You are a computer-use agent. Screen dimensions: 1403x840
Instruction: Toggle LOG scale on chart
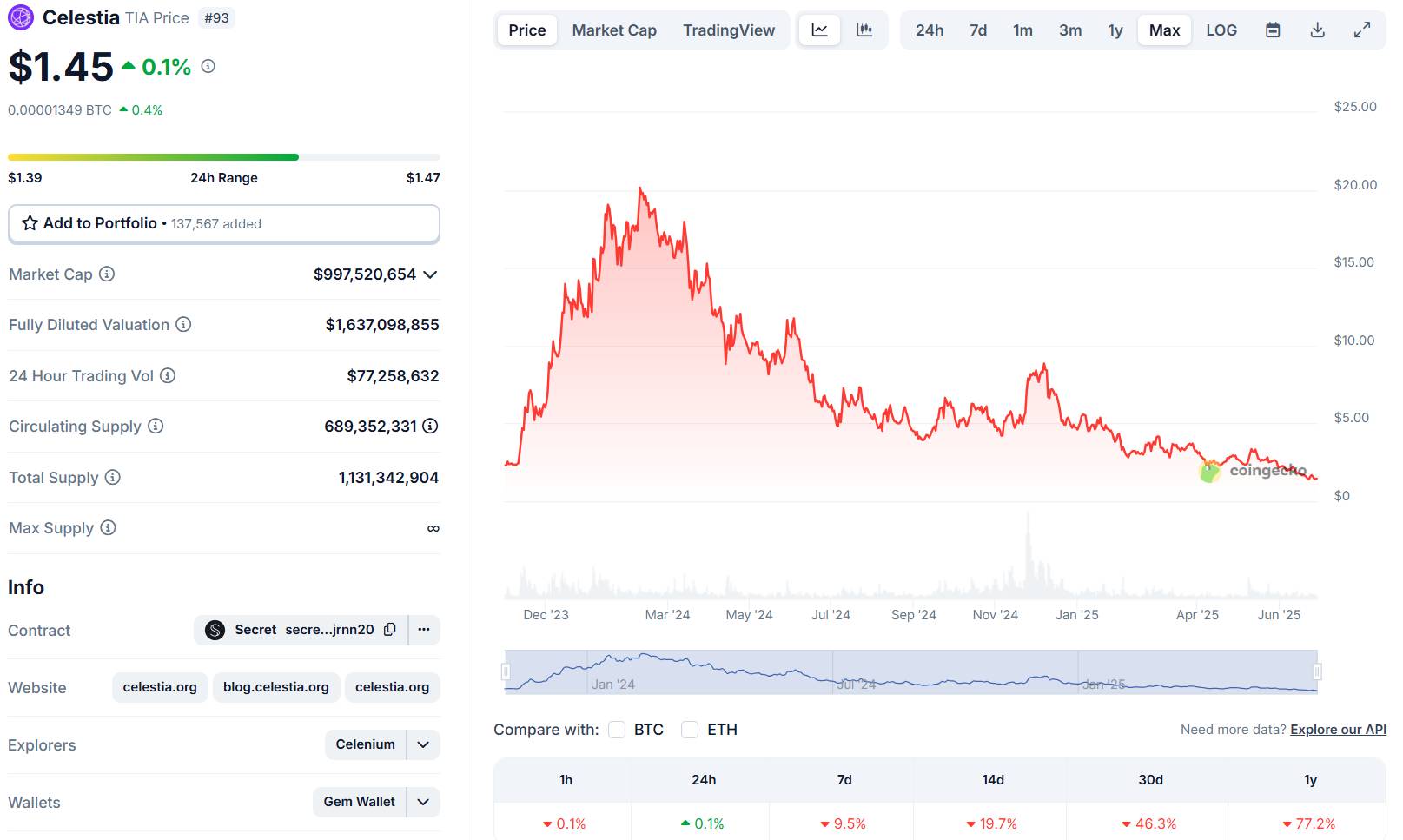click(1221, 30)
